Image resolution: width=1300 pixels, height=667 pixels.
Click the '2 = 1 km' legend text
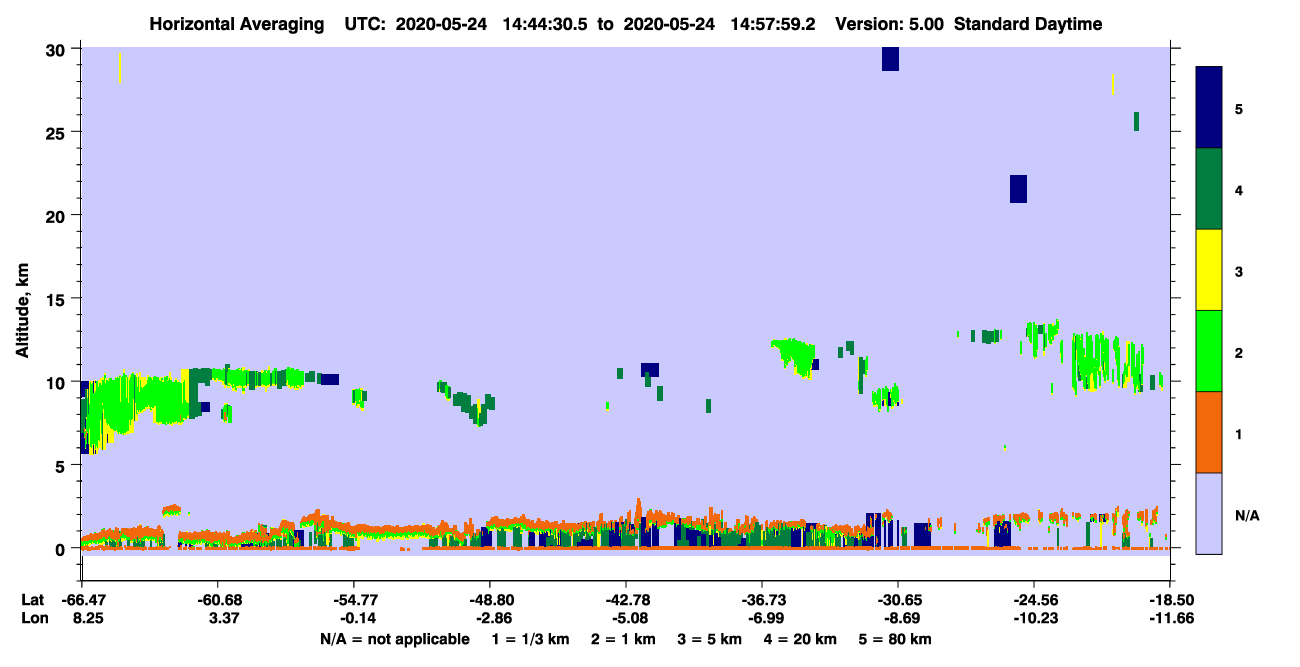pos(623,639)
